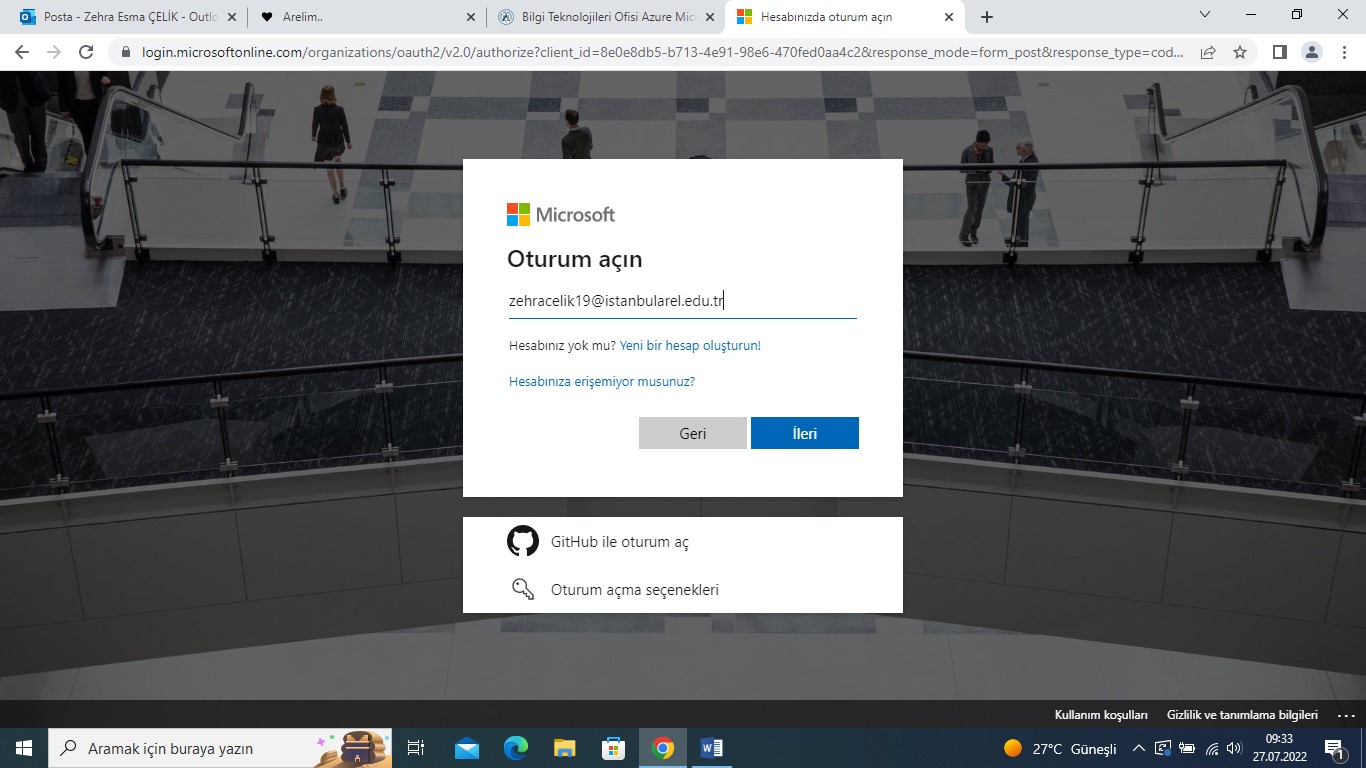The width and height of the screenshot is (1366, 768).
Task: Choose GitHub ile oturum aç
Action: pyautogui.click(x=683, y=541)
